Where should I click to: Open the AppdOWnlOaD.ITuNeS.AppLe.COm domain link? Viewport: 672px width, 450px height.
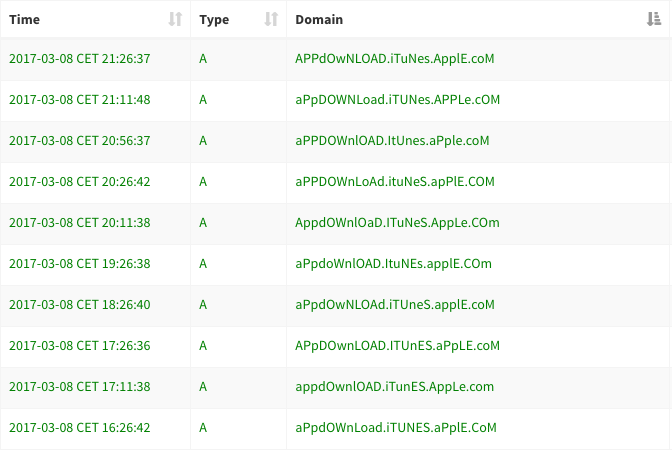pos(397,223)
